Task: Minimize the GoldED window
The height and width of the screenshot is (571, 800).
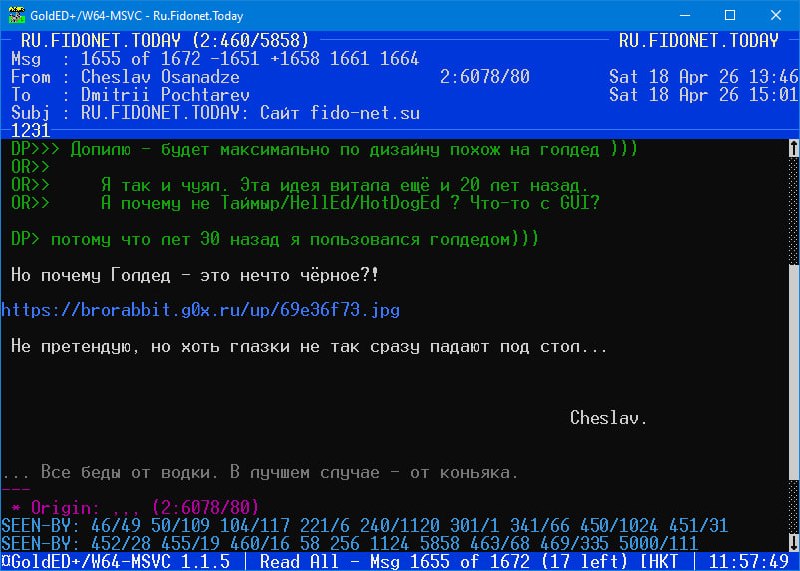Action: click(682, 15)
